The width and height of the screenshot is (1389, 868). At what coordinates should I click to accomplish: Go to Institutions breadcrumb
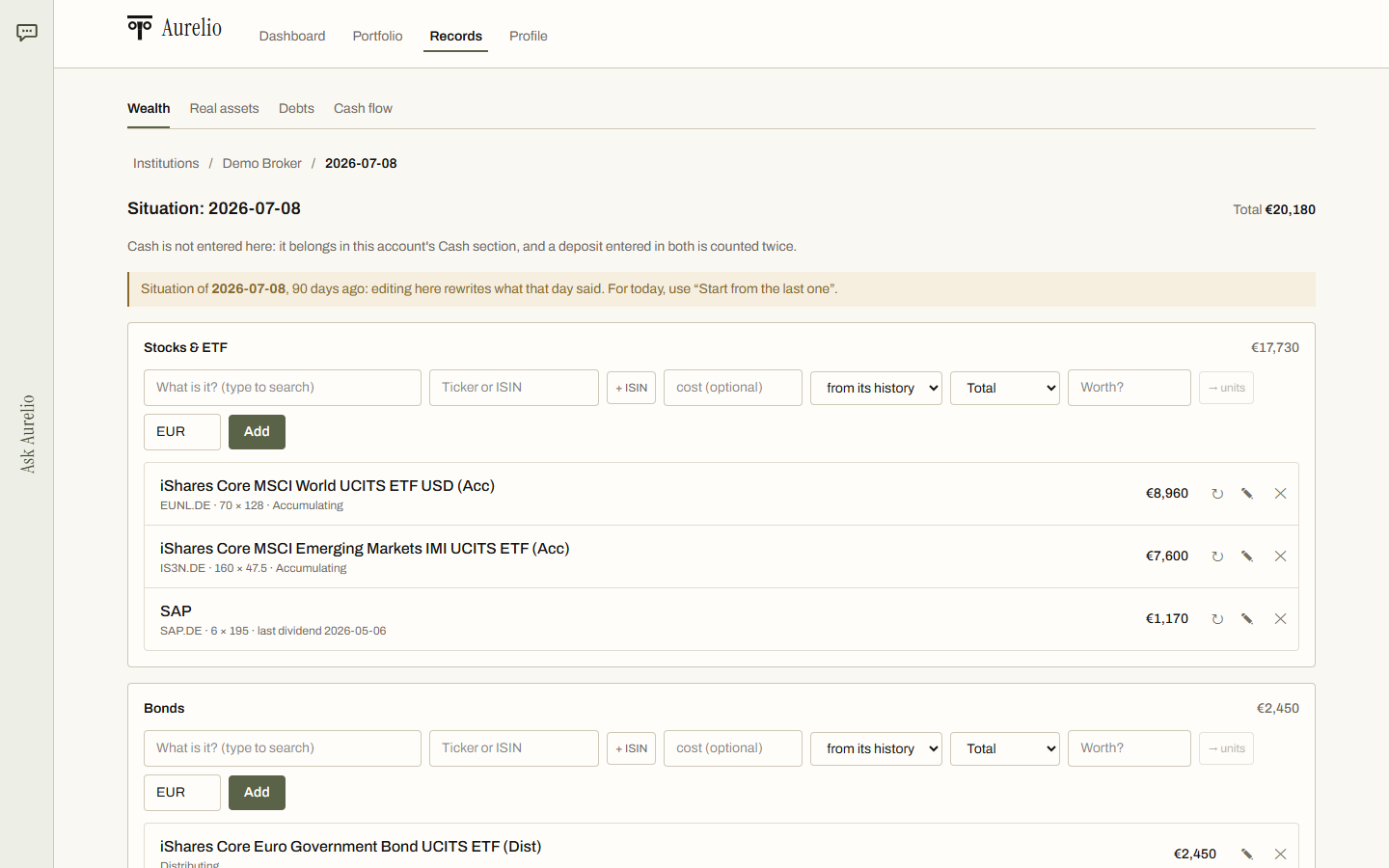[x=166, y=163]
